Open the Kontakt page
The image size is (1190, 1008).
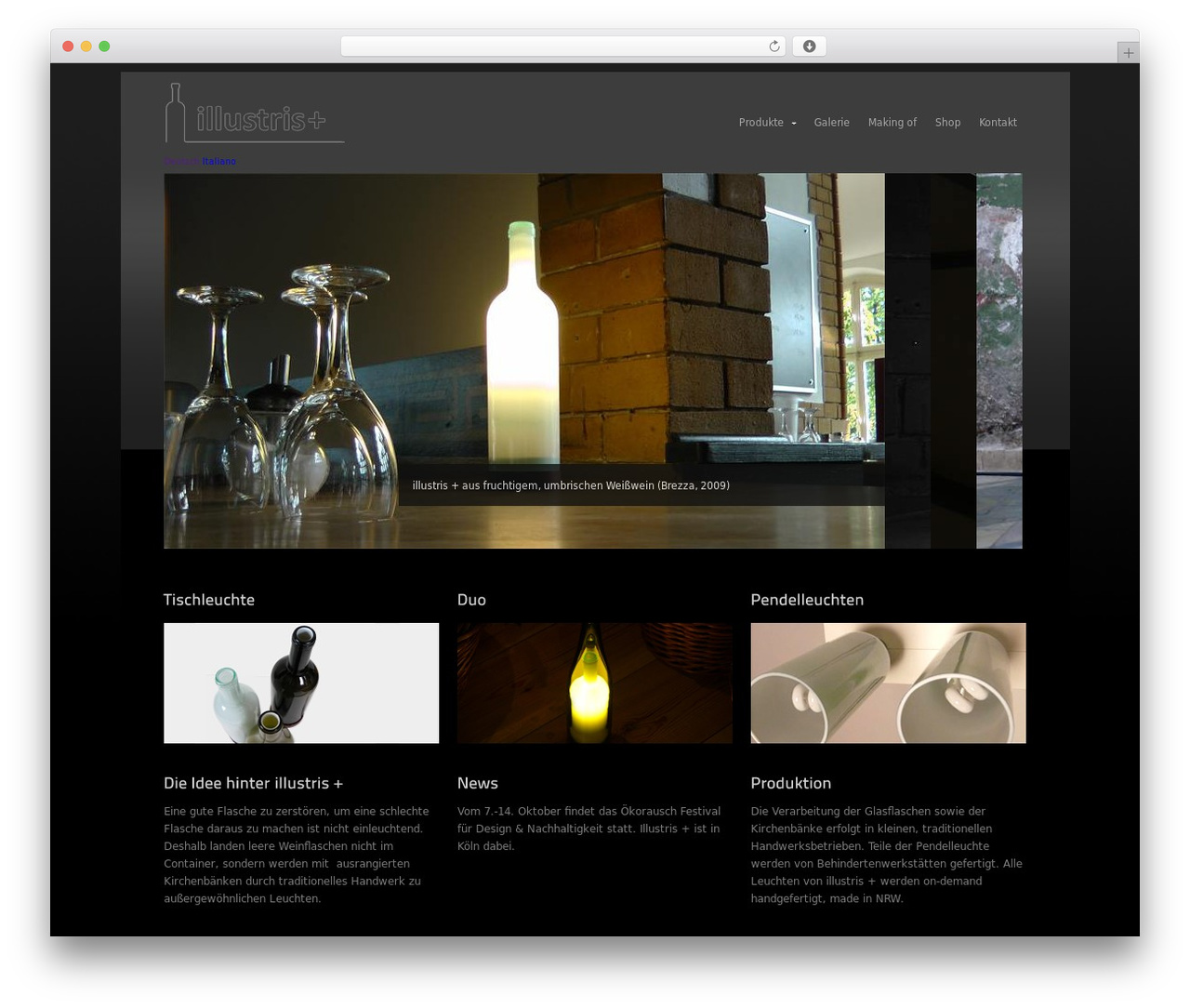pos(998,123)
